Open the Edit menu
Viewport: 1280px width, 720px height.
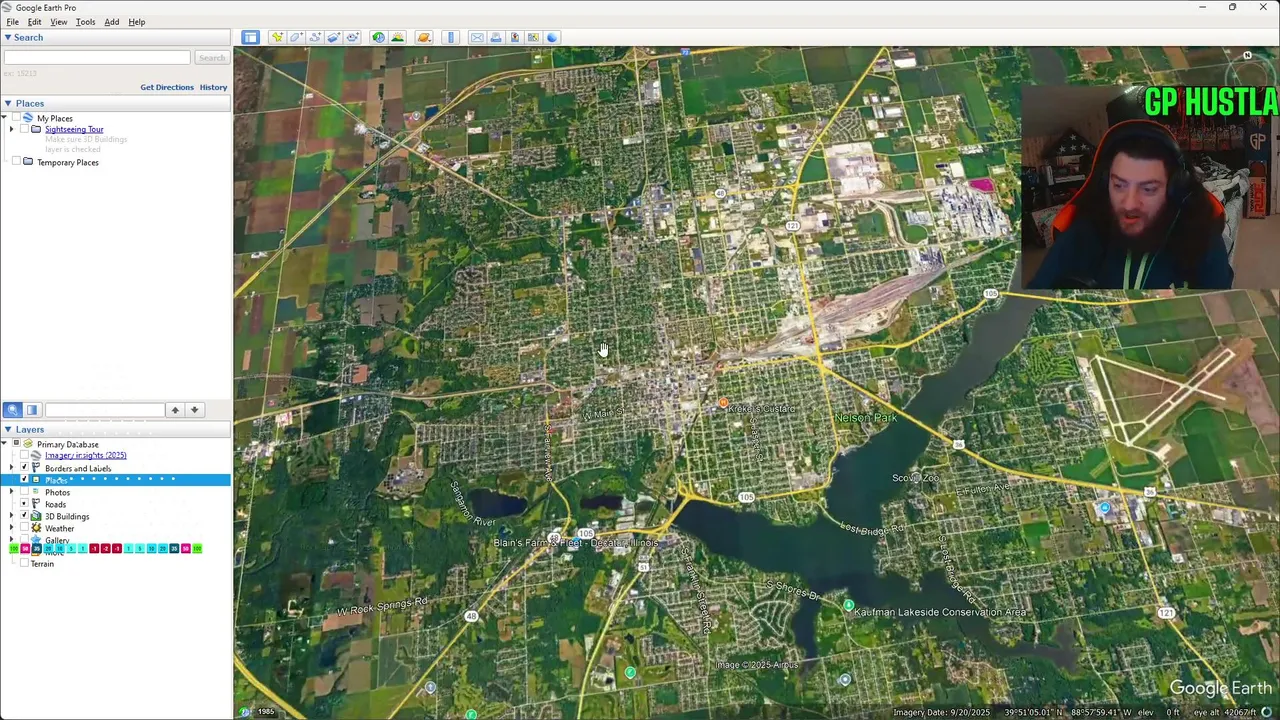point(34,22)
